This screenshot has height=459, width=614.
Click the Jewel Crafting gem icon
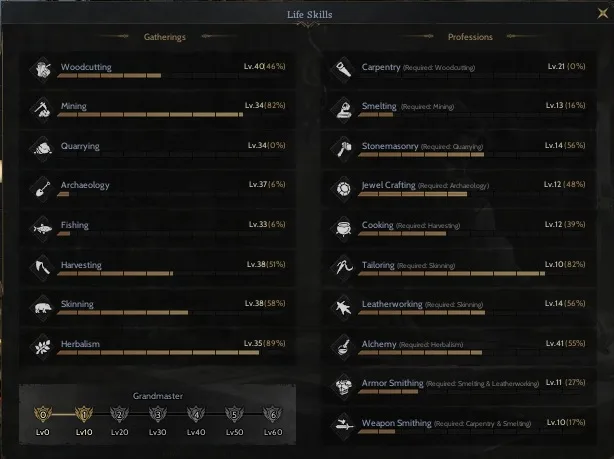(x=343, y=189)
